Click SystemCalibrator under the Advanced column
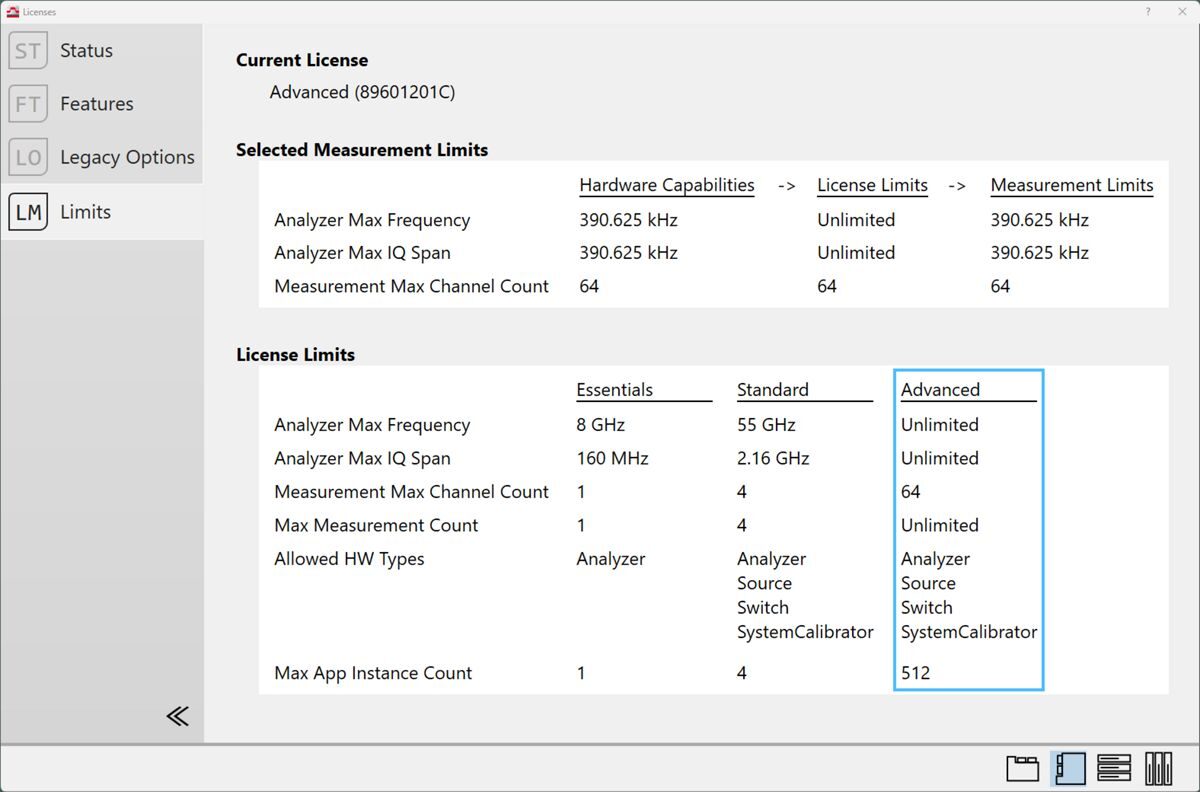The image size is (1200, 792). click(x=969, y=632)
